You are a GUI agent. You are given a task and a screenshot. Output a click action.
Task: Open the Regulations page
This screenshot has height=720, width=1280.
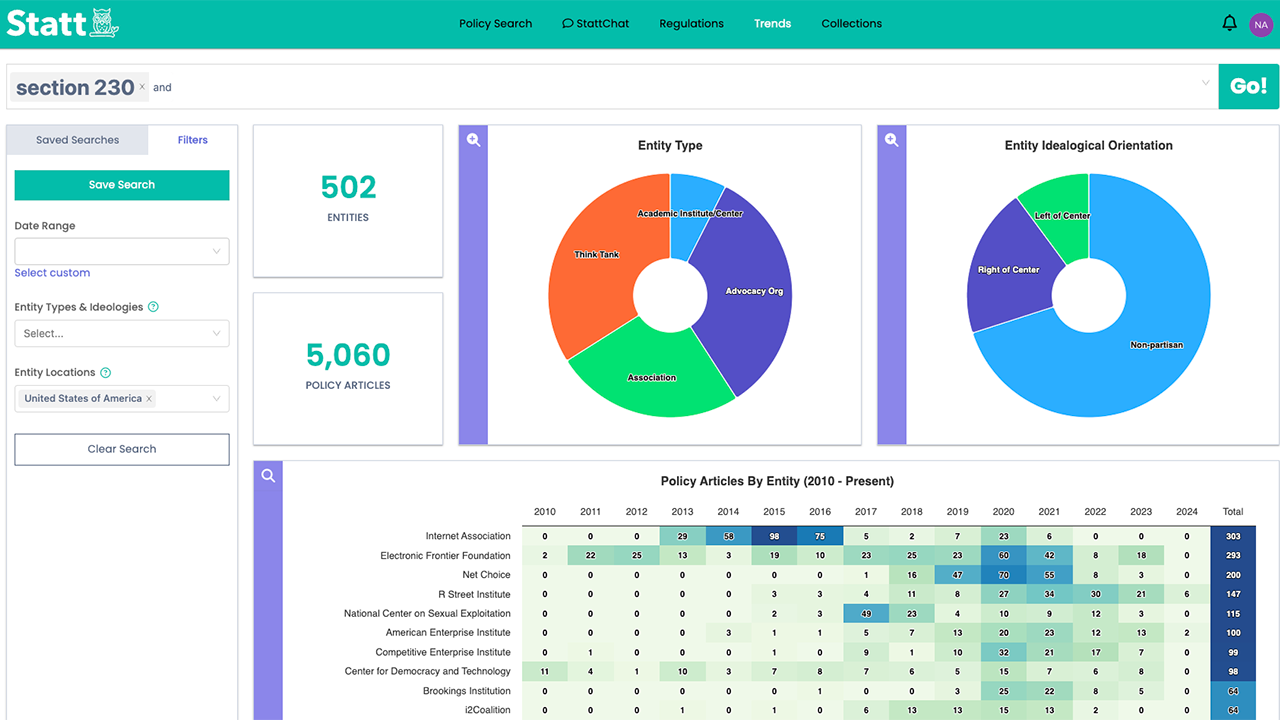click(x=691, y=24)
